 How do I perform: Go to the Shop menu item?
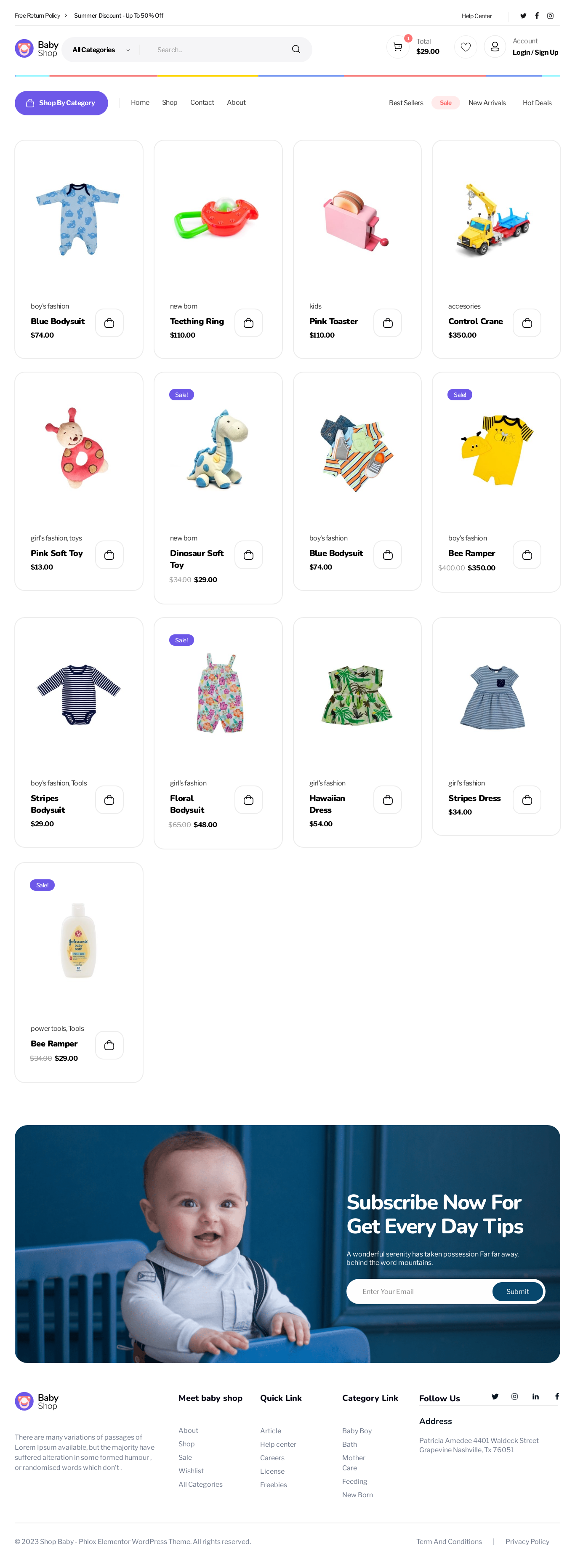pyautogui.click(x=170, y=103)
